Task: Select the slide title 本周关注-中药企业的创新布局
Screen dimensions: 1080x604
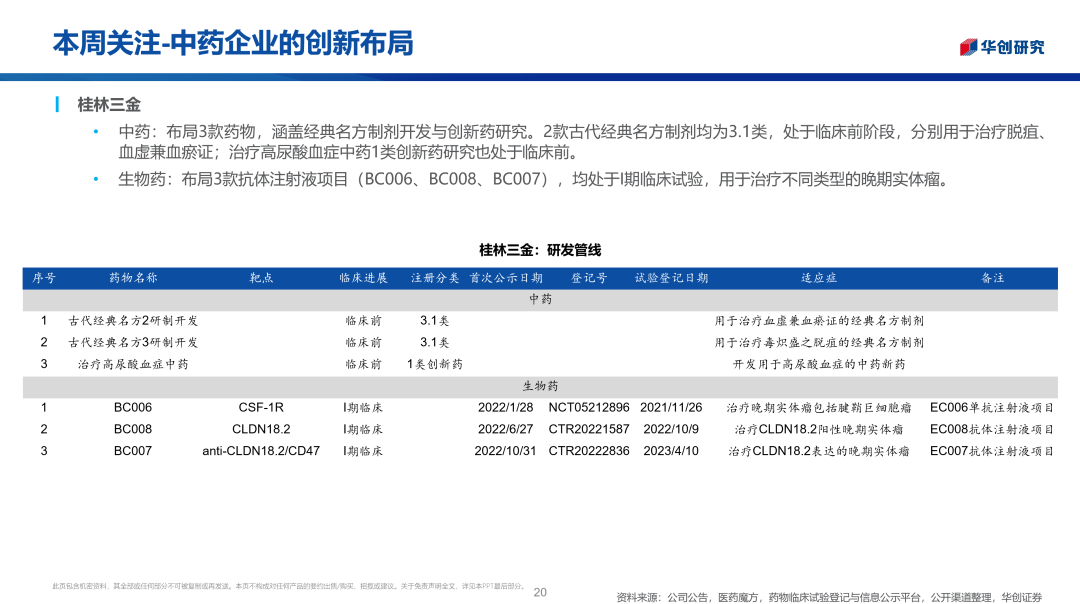Action: 233,43
